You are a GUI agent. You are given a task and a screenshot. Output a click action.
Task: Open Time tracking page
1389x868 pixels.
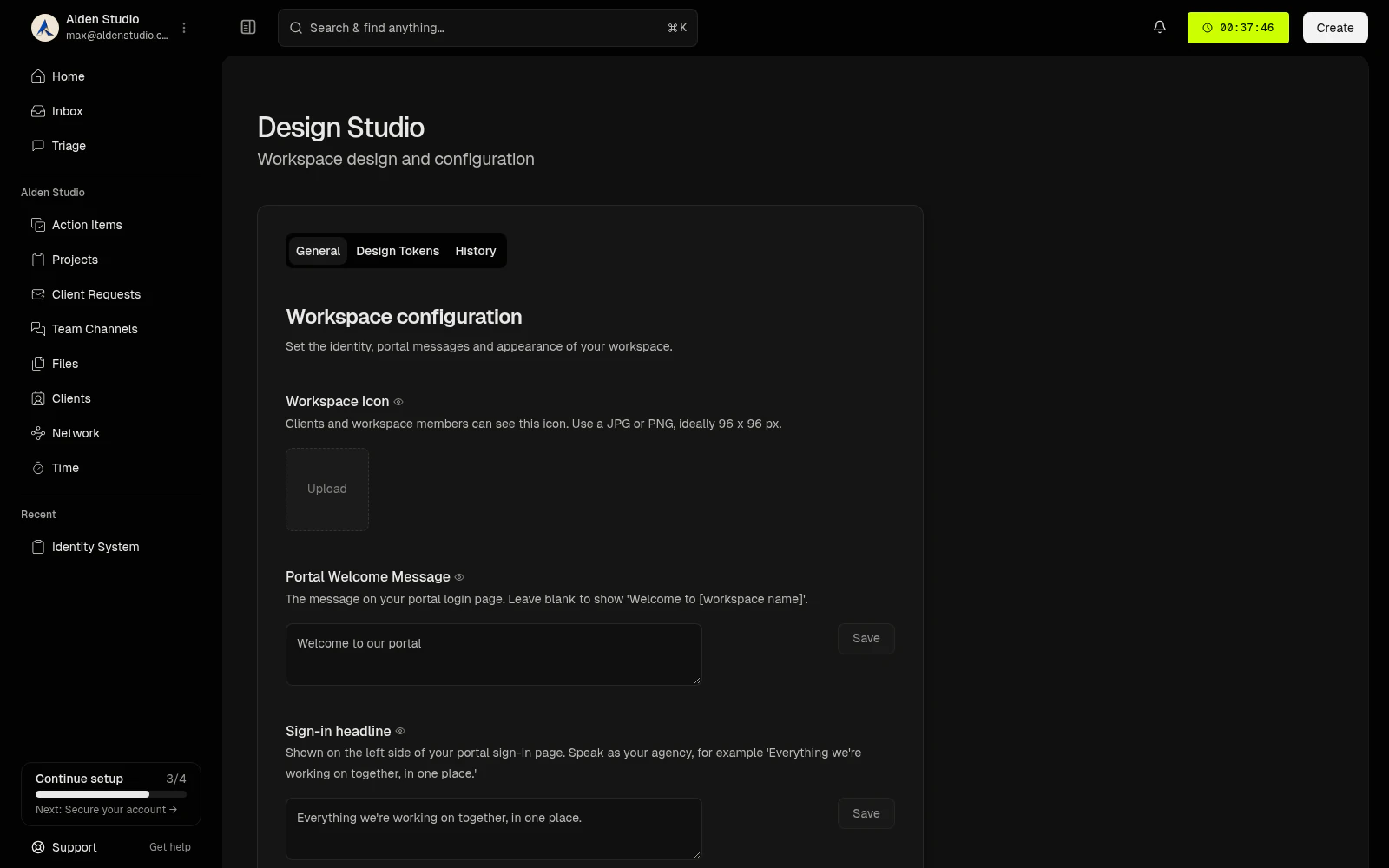[x=111, y=468]
